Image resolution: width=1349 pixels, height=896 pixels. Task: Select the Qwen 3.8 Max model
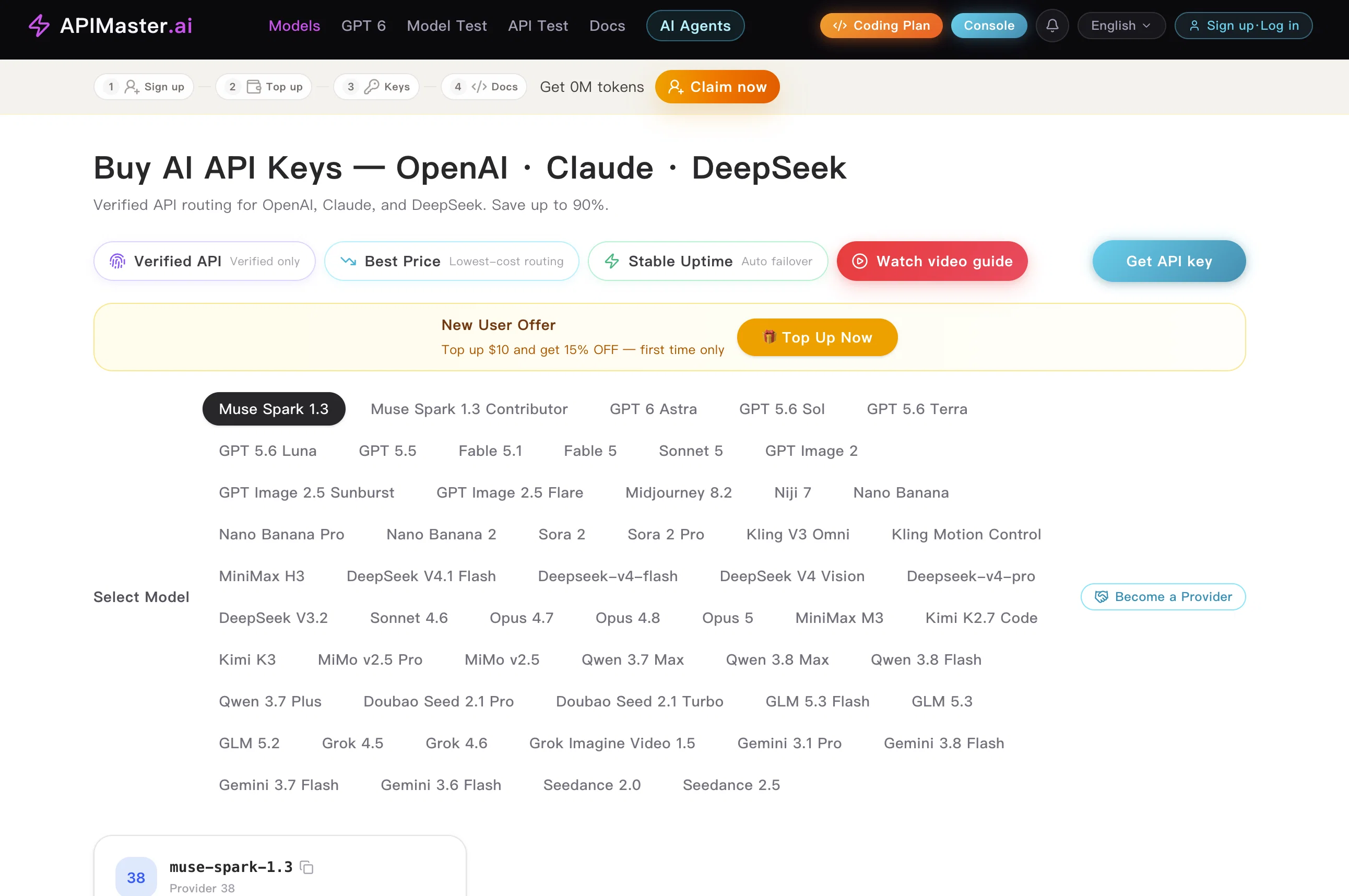(x=777, y=659)
